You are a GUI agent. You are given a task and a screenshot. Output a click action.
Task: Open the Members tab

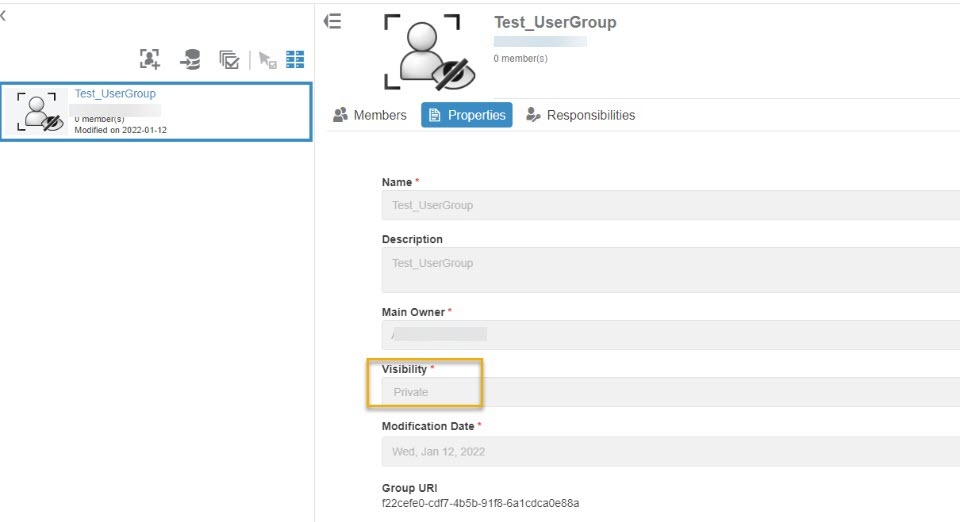(x=370, y=115)
